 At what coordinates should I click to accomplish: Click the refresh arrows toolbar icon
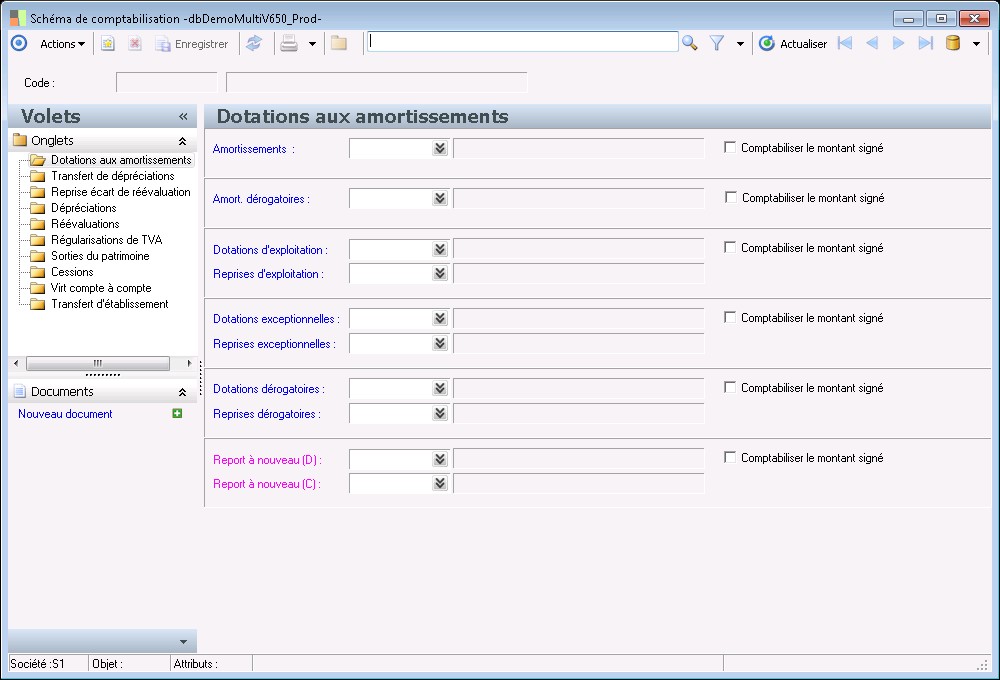point(254,43)
